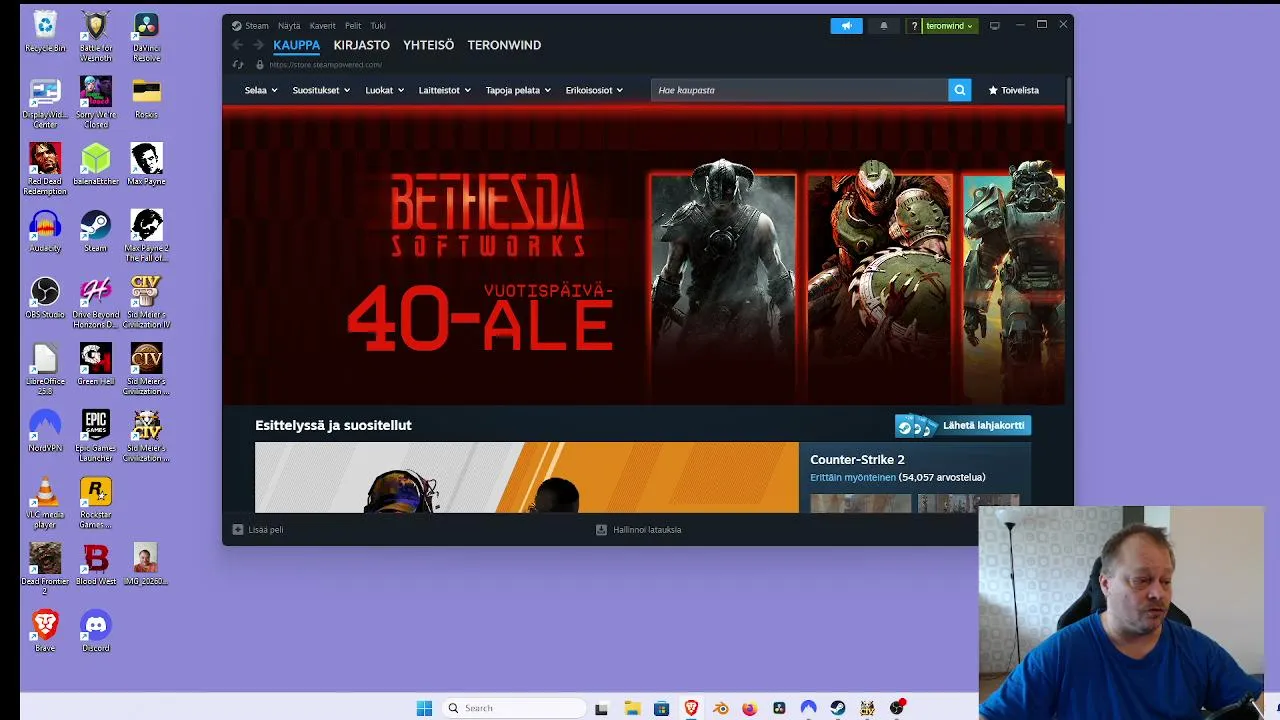Click the store search magnifier button

click(960, 90)
